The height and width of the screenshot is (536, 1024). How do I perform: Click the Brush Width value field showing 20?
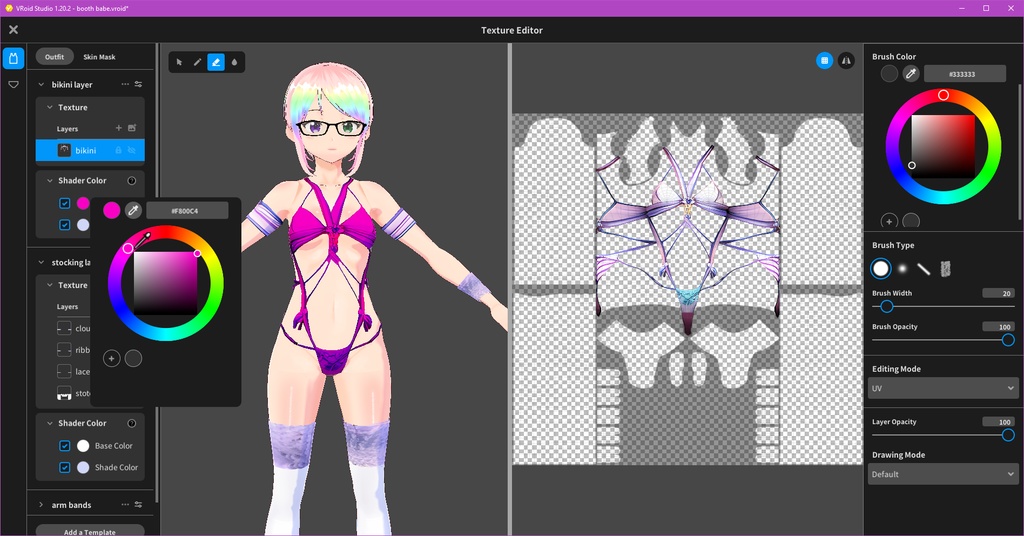tap(999, 293)
